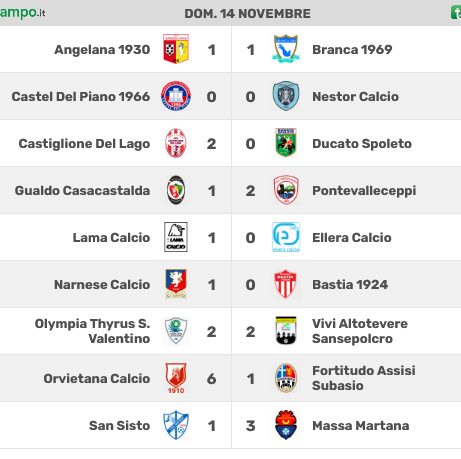Open the Pontevalleceppi team link

coord(364,191)
